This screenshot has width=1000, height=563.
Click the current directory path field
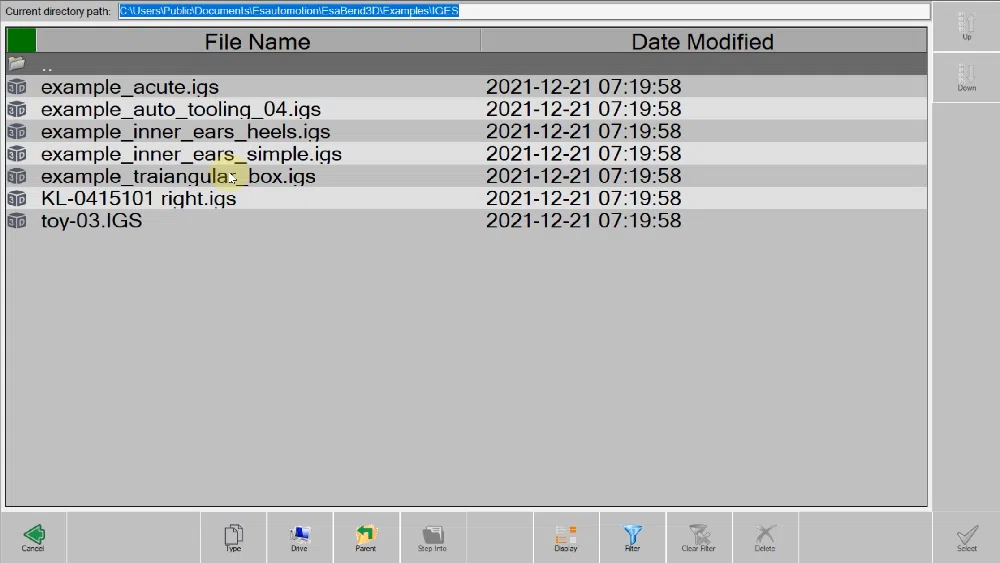(x=524, y=11)
